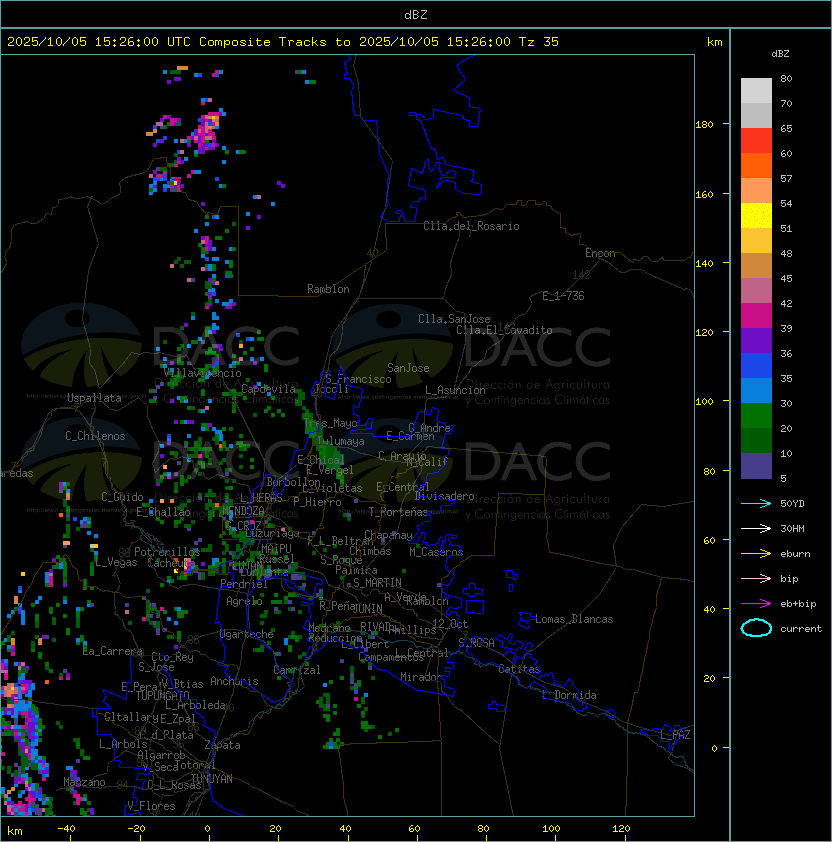
Task: Click the E_1-736 label
Action: [x=563, y=296]
